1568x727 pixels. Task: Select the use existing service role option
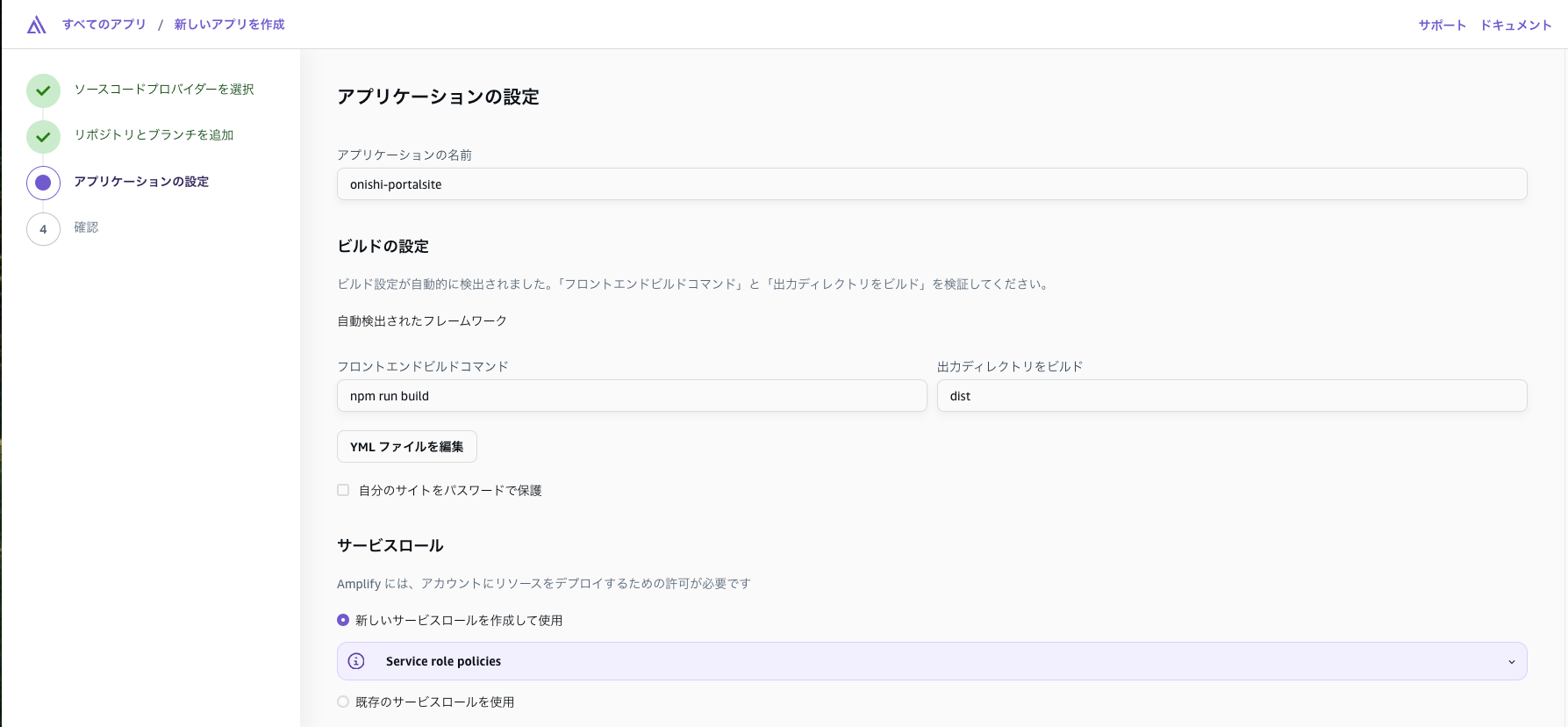343,702
